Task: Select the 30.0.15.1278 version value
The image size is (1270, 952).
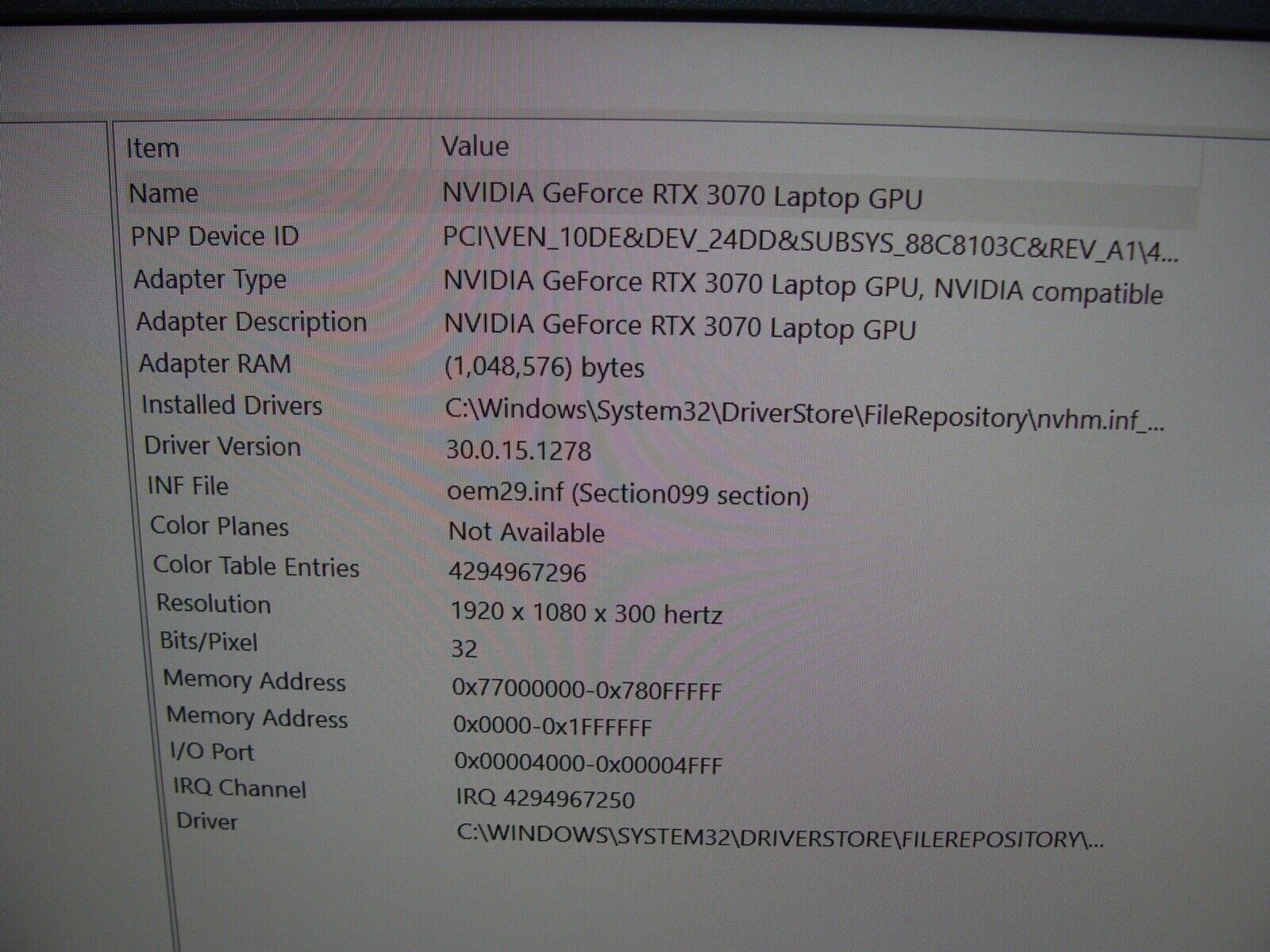Action: coord(519,451)
